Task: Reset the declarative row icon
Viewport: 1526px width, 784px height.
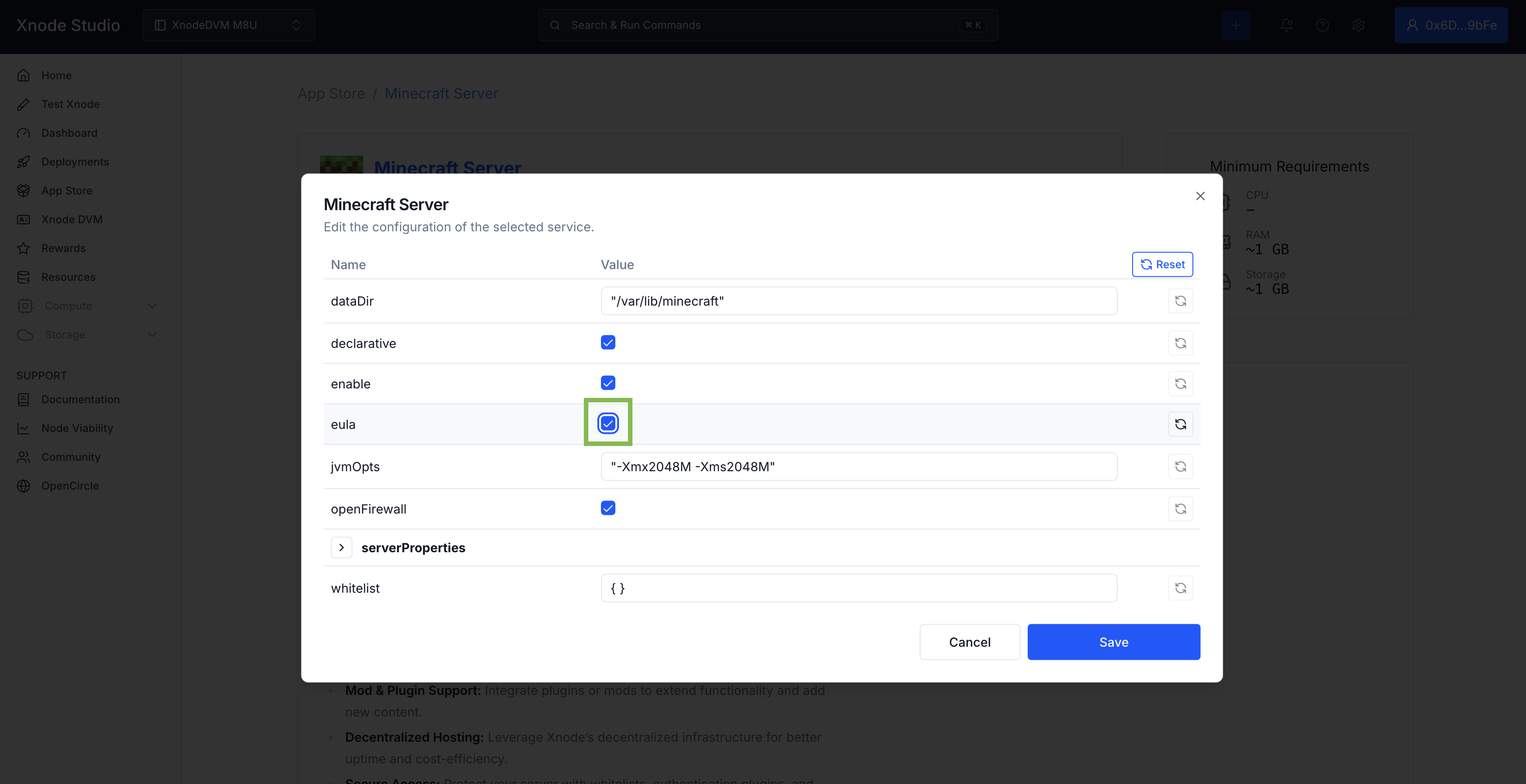Action: tap(1180, 343)
